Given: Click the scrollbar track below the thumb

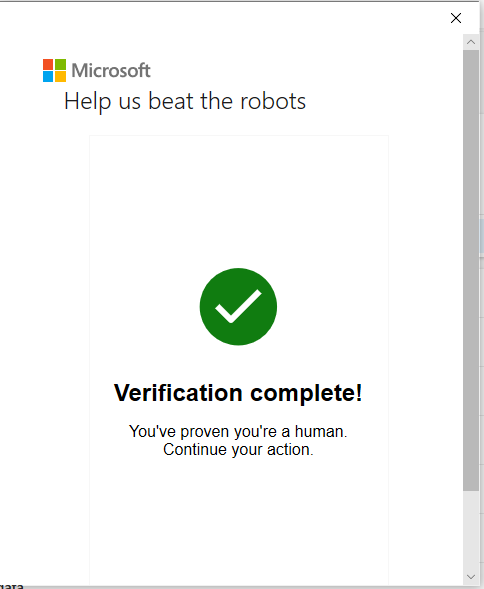Looking at the screenshot, I should [471, 530].
